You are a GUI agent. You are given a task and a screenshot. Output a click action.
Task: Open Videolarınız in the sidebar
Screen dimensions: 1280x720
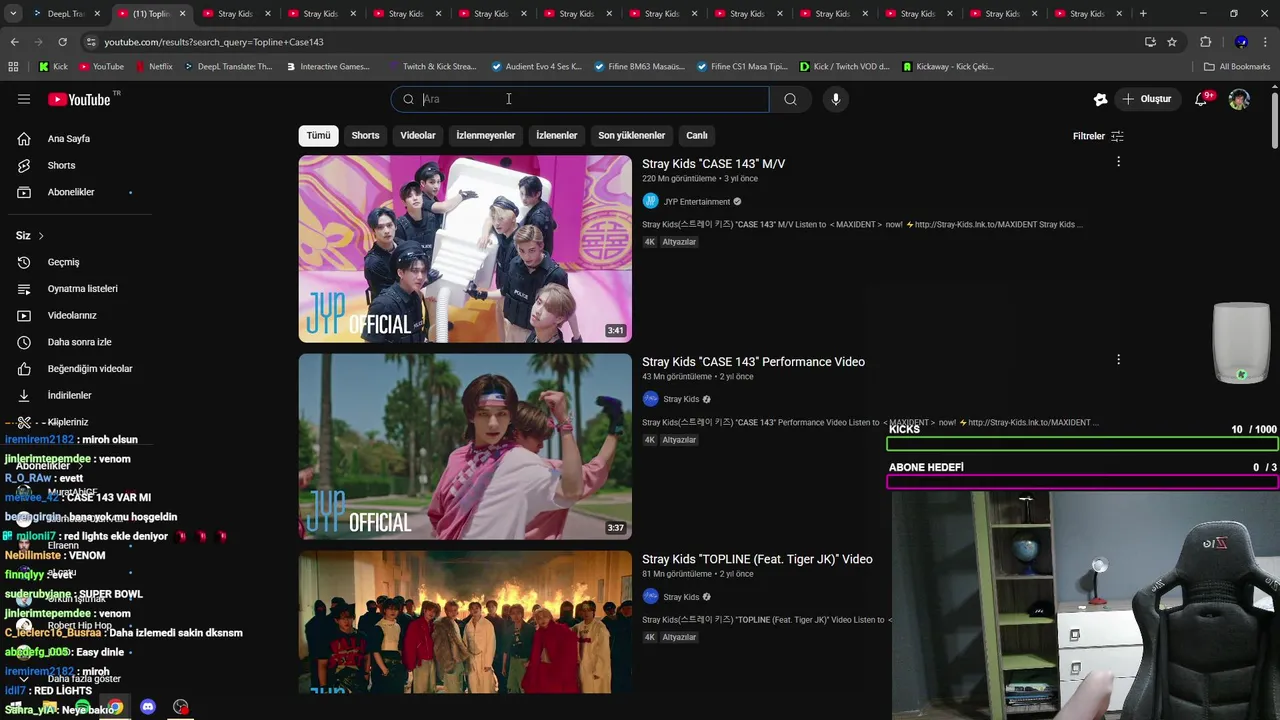72,315
